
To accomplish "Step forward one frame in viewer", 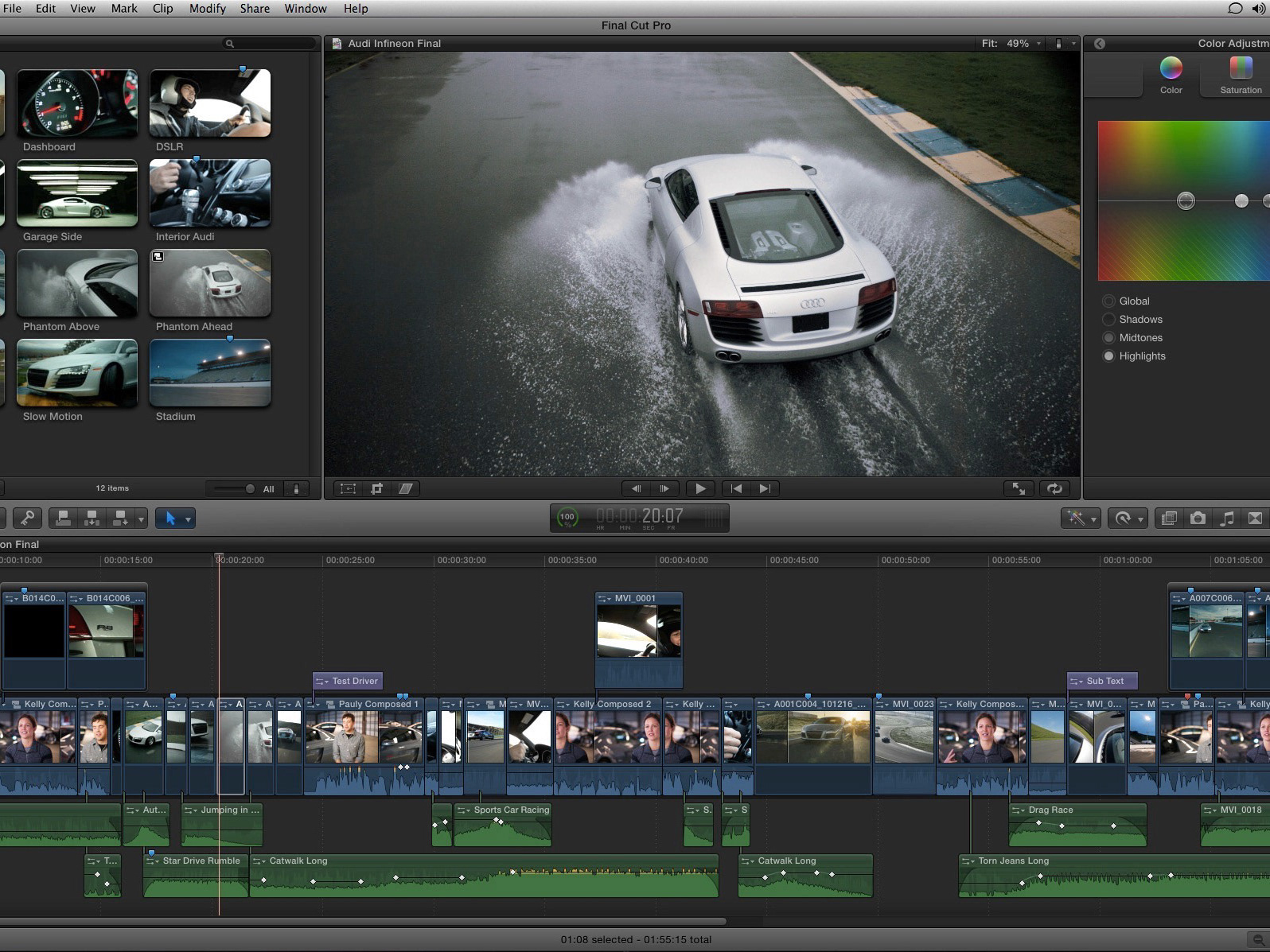I will click(664, 488).
